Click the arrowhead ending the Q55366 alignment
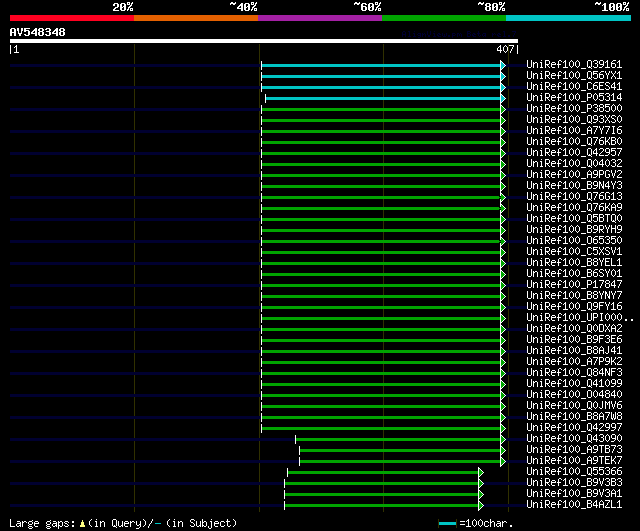Screen dimensions: 640x531 click(481, 473)
